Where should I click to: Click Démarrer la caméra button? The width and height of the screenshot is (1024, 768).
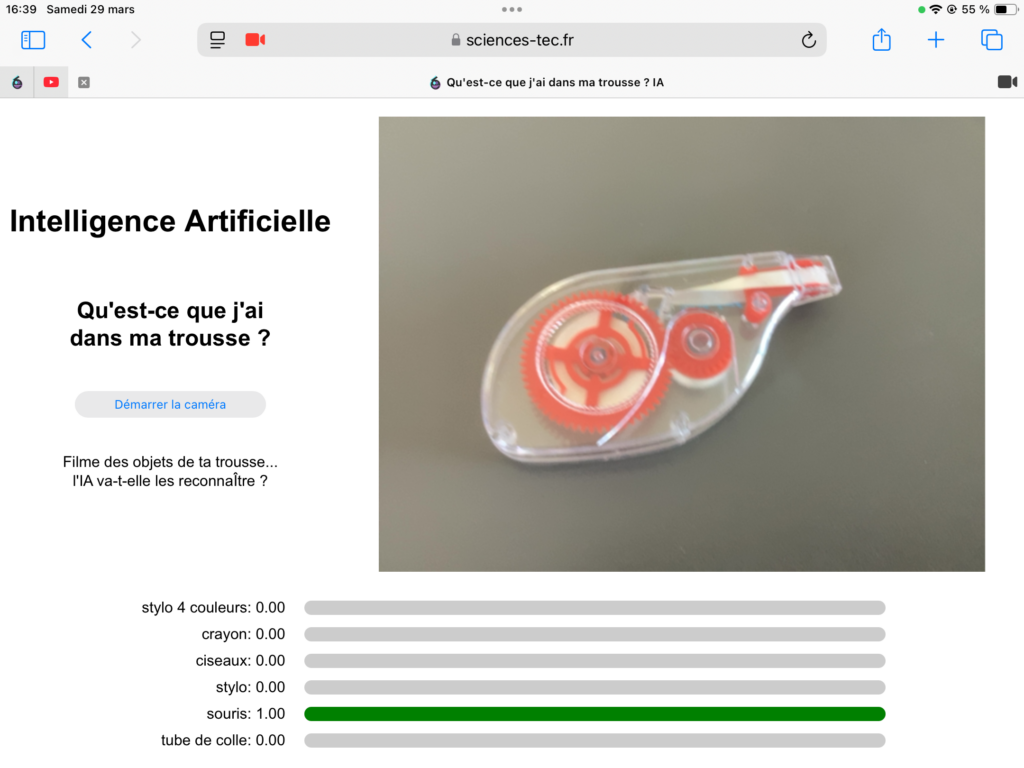[x=170, y=404]
